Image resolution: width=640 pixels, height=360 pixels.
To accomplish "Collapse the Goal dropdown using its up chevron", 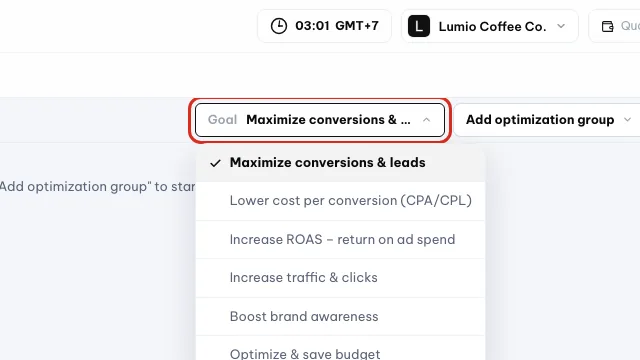I will [x=427, y=120].
